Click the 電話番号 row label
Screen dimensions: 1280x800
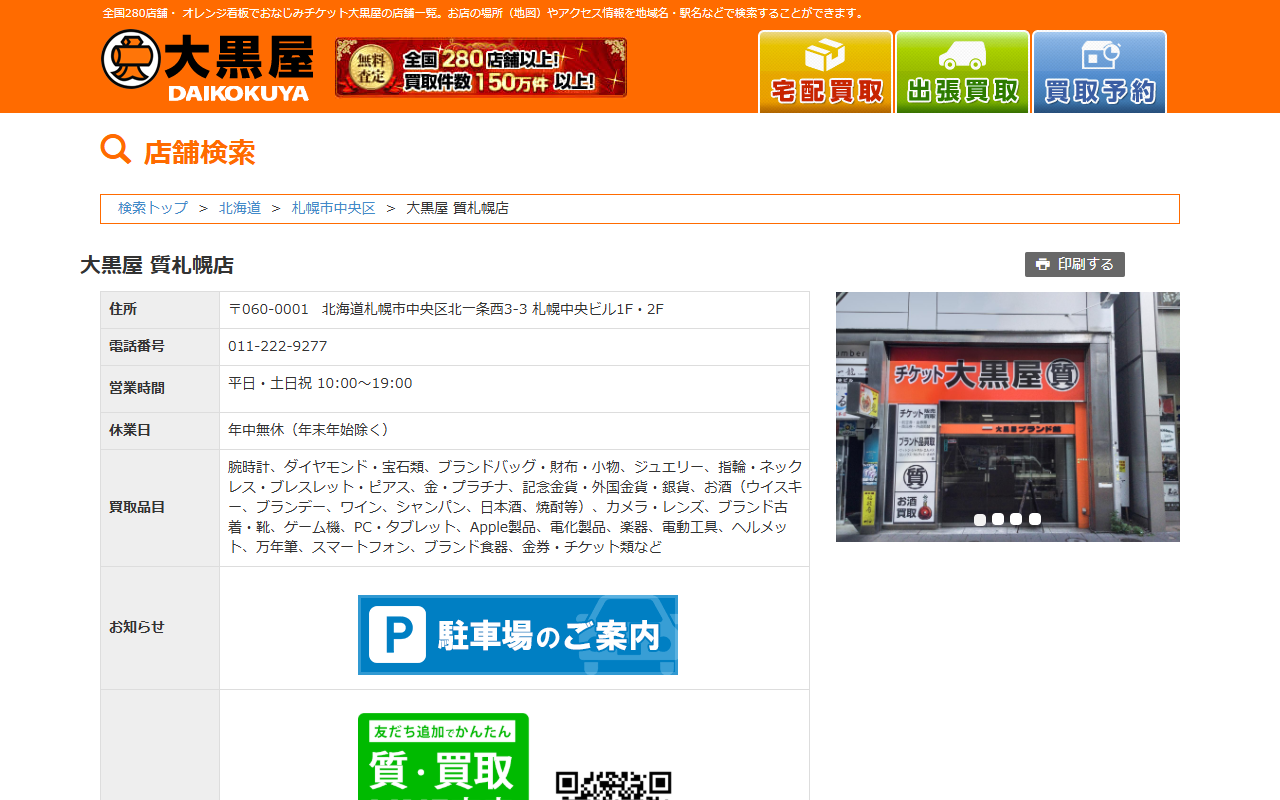point(137,346)
